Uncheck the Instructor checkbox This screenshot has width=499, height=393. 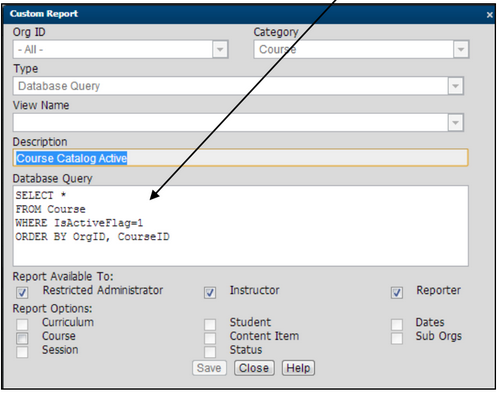point(210,293)
